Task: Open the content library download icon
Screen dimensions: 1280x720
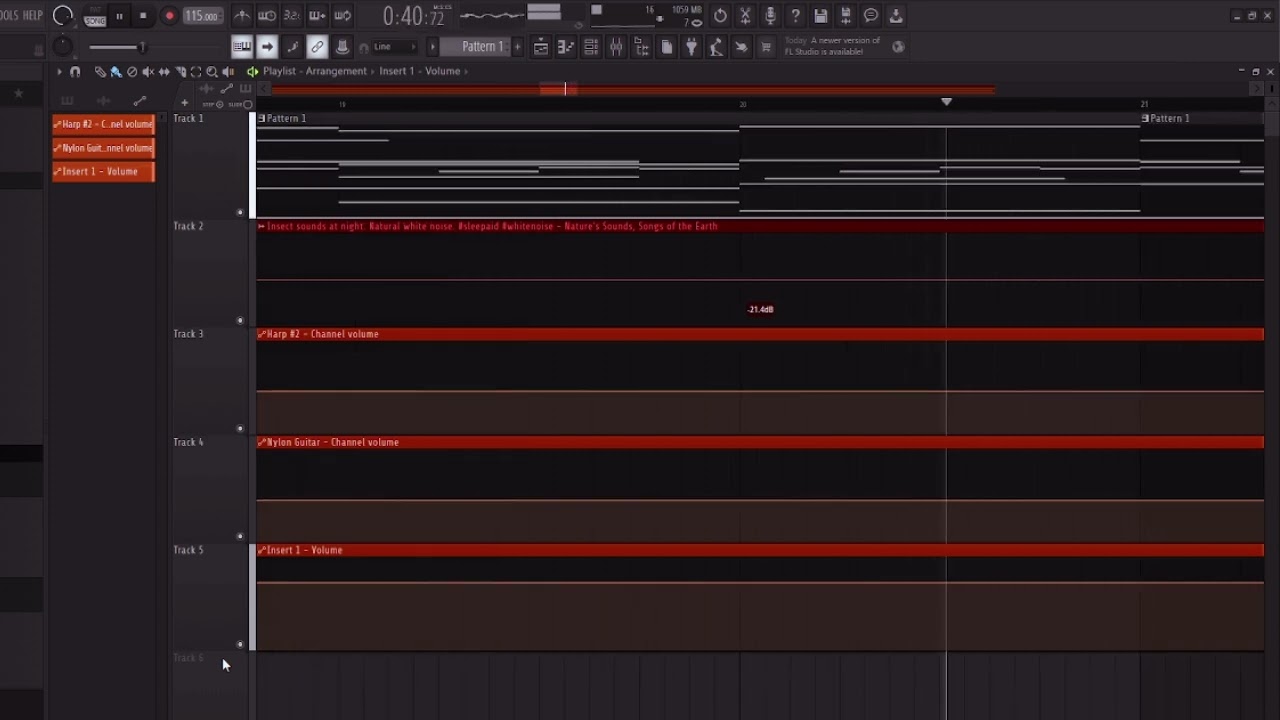Action: [896, 15]
